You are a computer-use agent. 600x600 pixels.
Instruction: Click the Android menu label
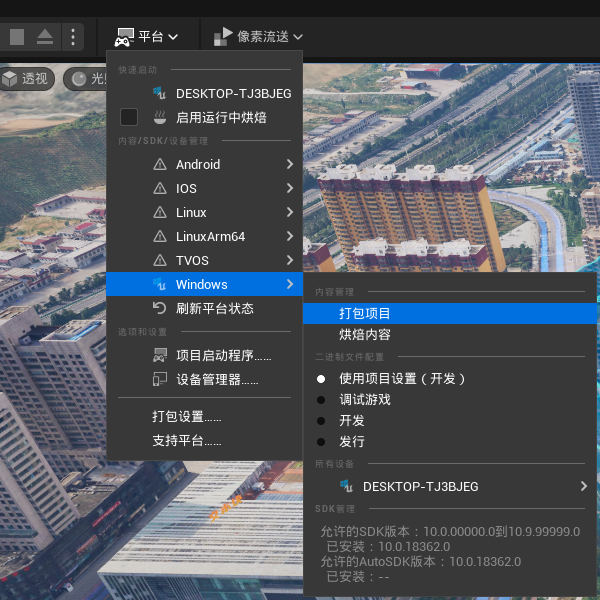pos(198,165)
